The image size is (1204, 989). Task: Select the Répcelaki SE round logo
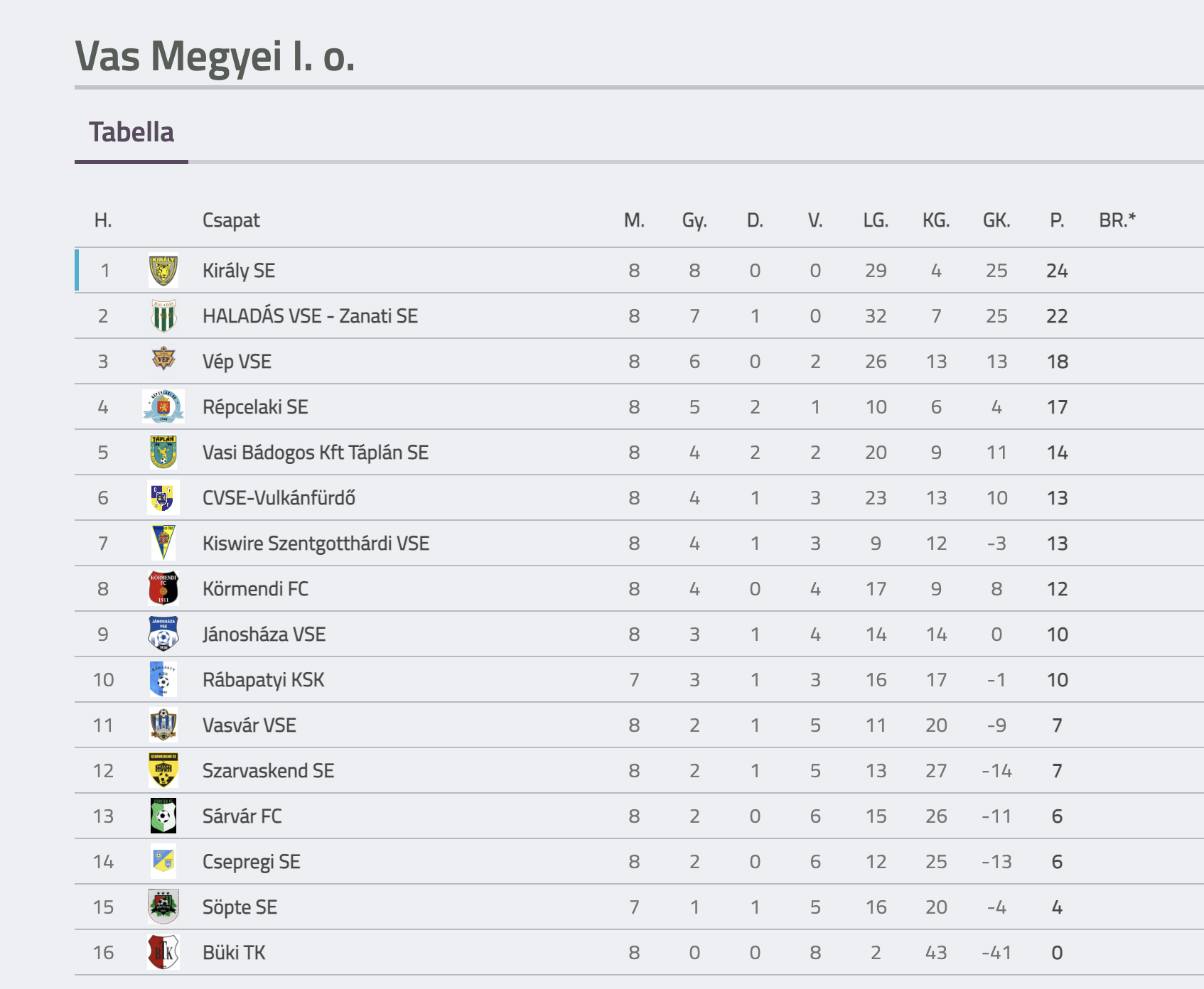163,406
